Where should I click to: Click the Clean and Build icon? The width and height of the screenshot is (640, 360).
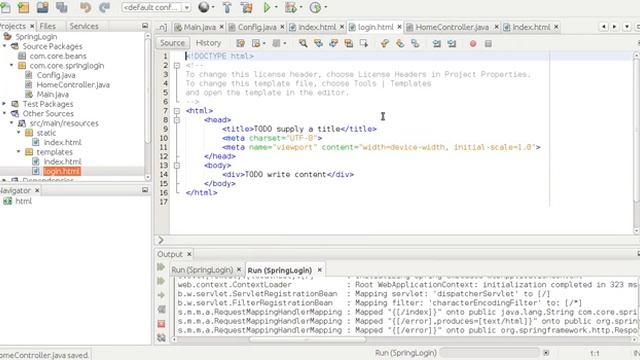click(x=247, y=7)
